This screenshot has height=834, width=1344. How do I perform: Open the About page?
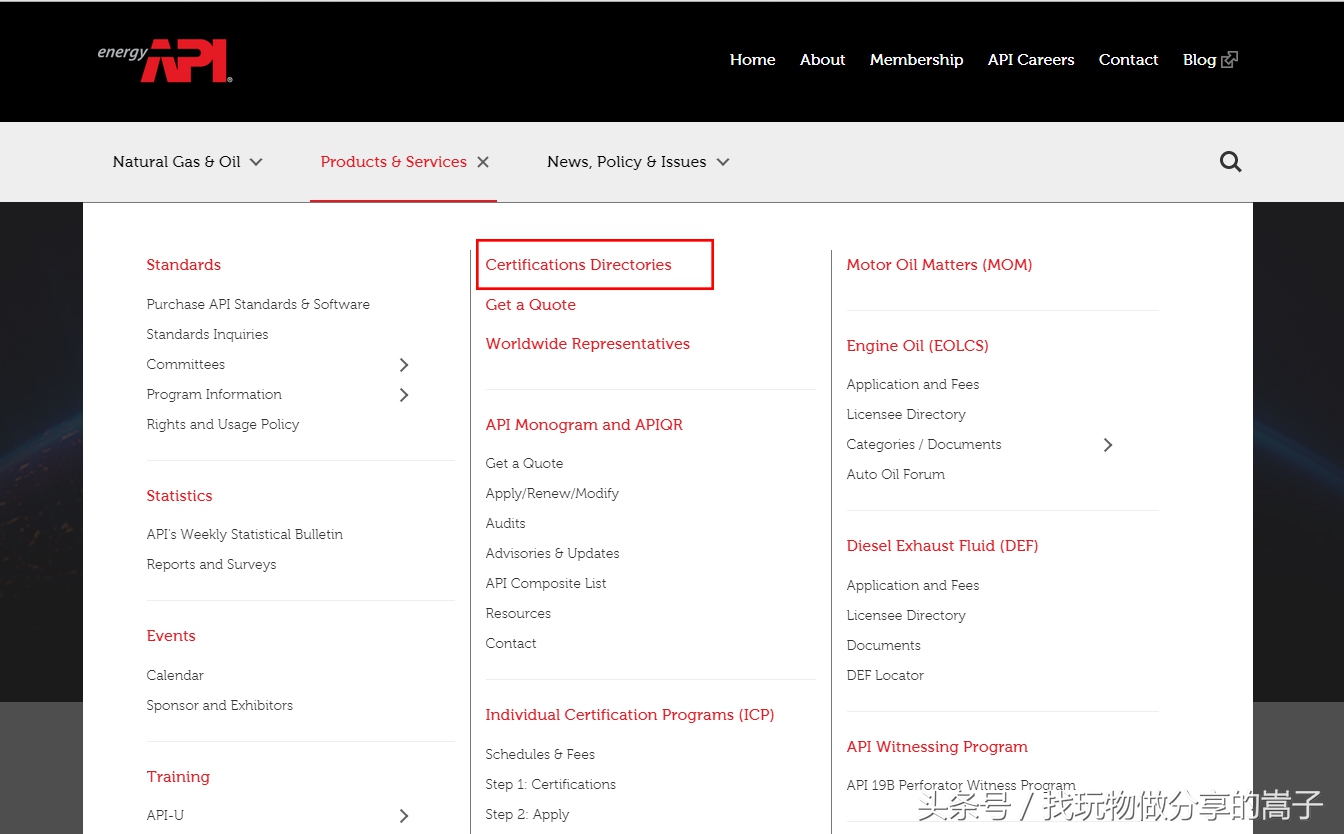coord(822,60)
